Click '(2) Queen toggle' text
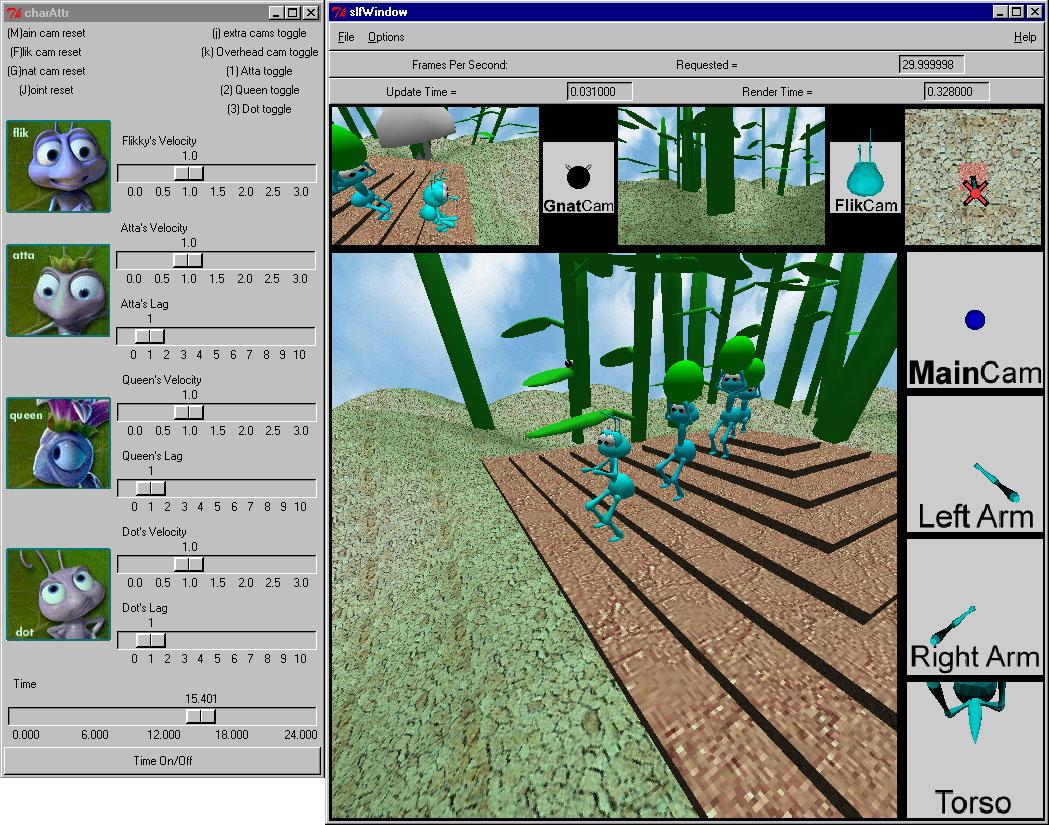Viewport: 1049px width, 825px height. [x=260, y=90]
